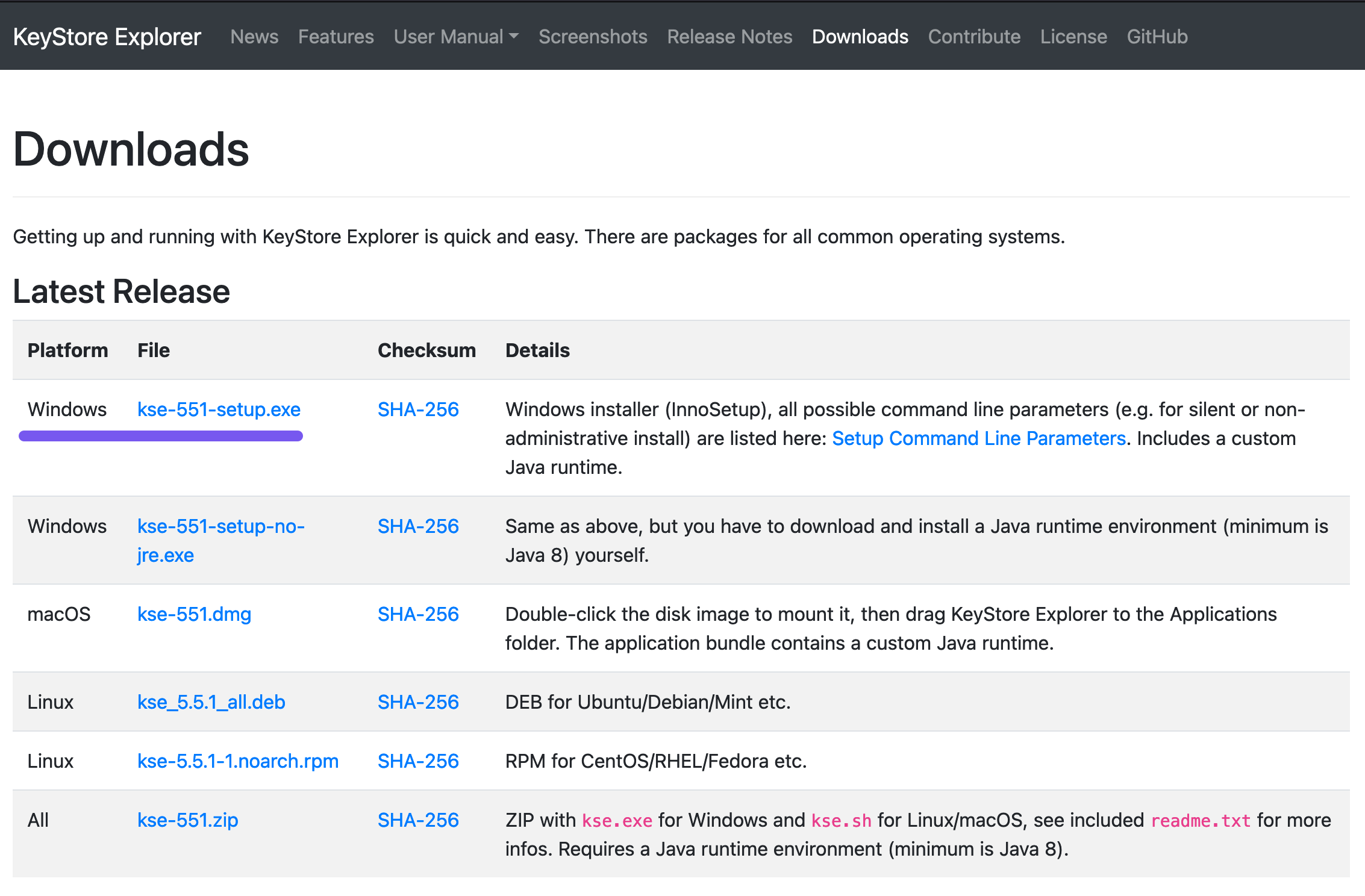Click the KeyStore Explorer brand logo text
1365x896 pixels.
tap(107, 37)
